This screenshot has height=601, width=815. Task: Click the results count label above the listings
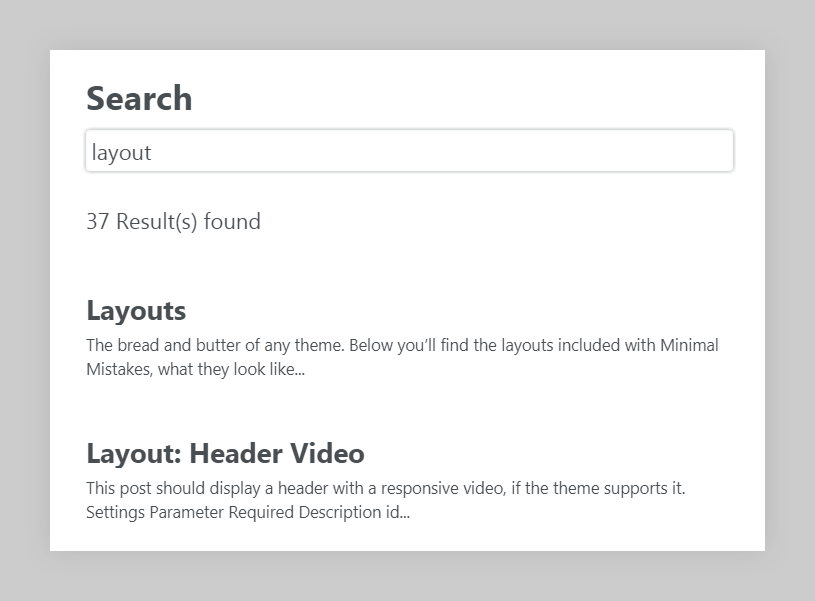pyautogui.click(x=174, y=221)
